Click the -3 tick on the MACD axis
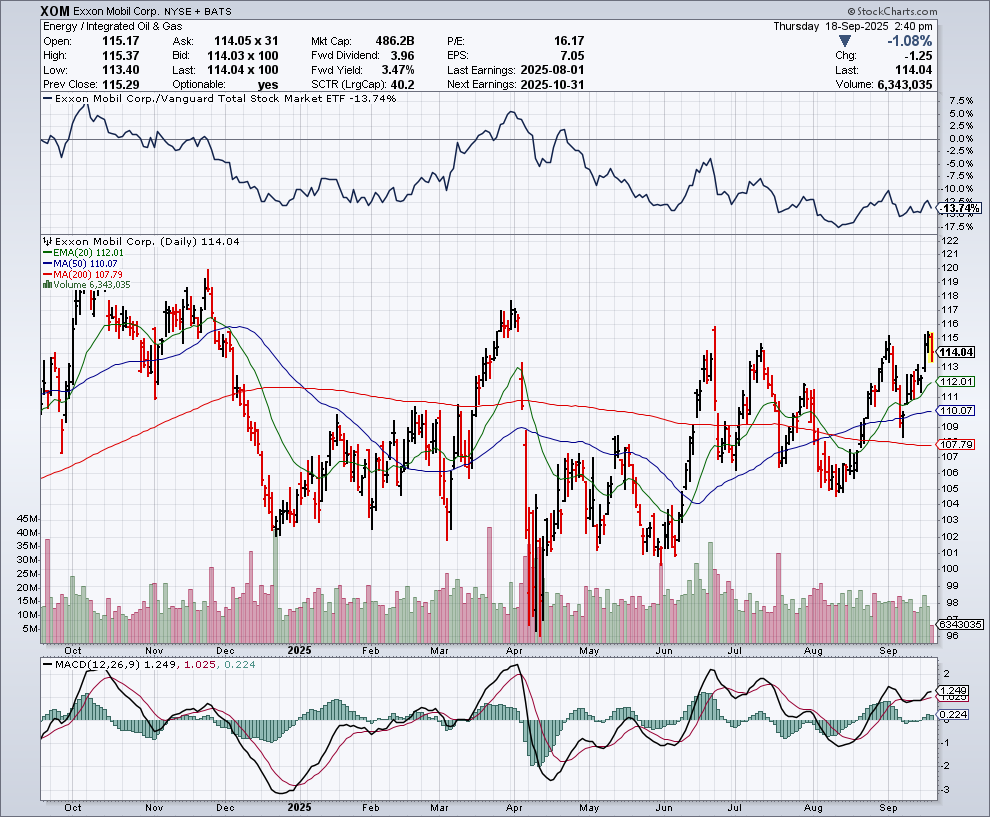 point(946,790)
